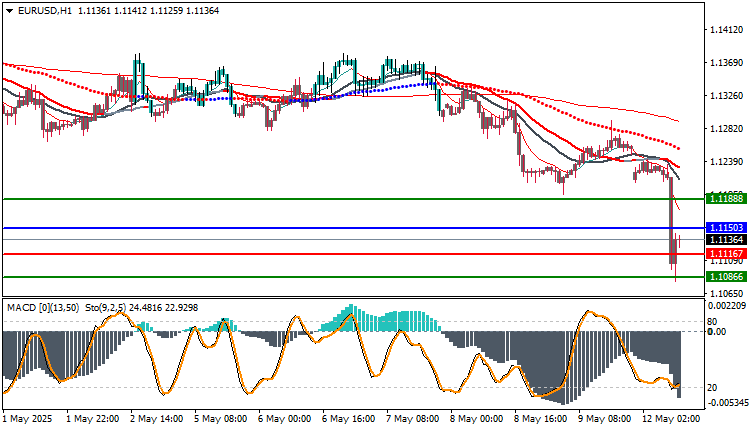Click the -0.005345 indicator scale value
750x430 pixels.
point(727,403)
